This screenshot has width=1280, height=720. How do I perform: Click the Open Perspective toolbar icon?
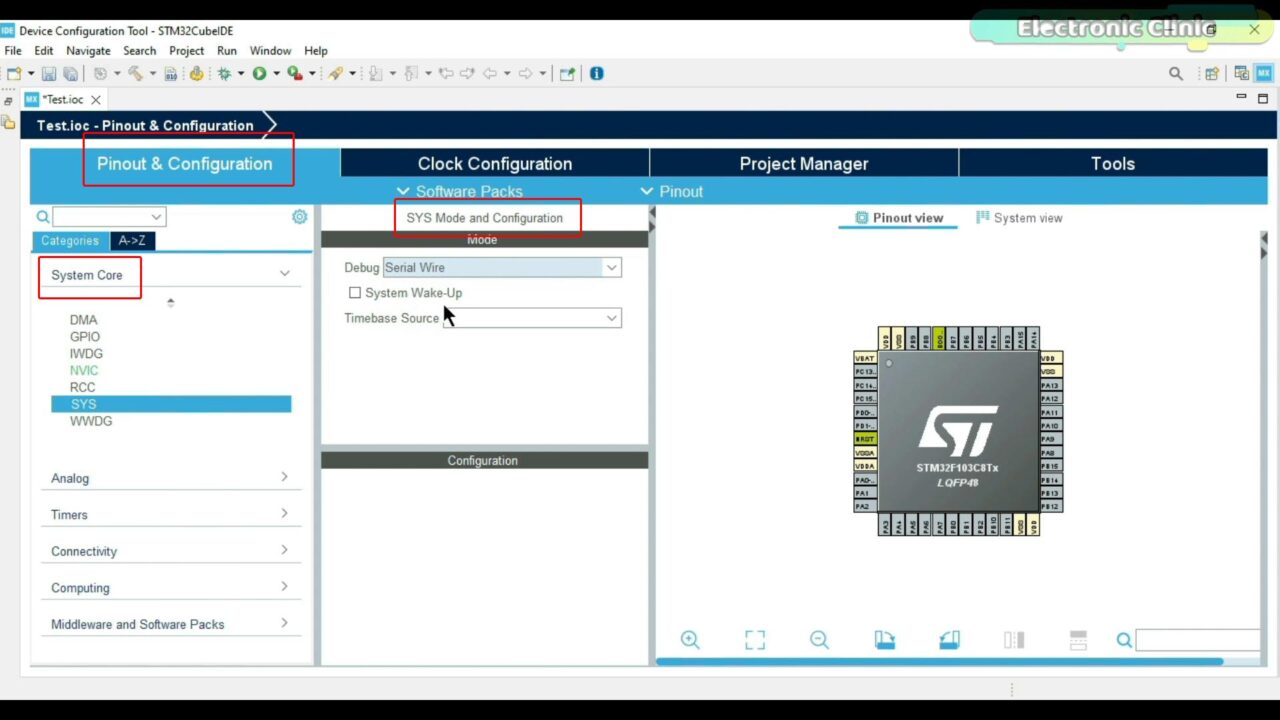(x=1211, y=73)
